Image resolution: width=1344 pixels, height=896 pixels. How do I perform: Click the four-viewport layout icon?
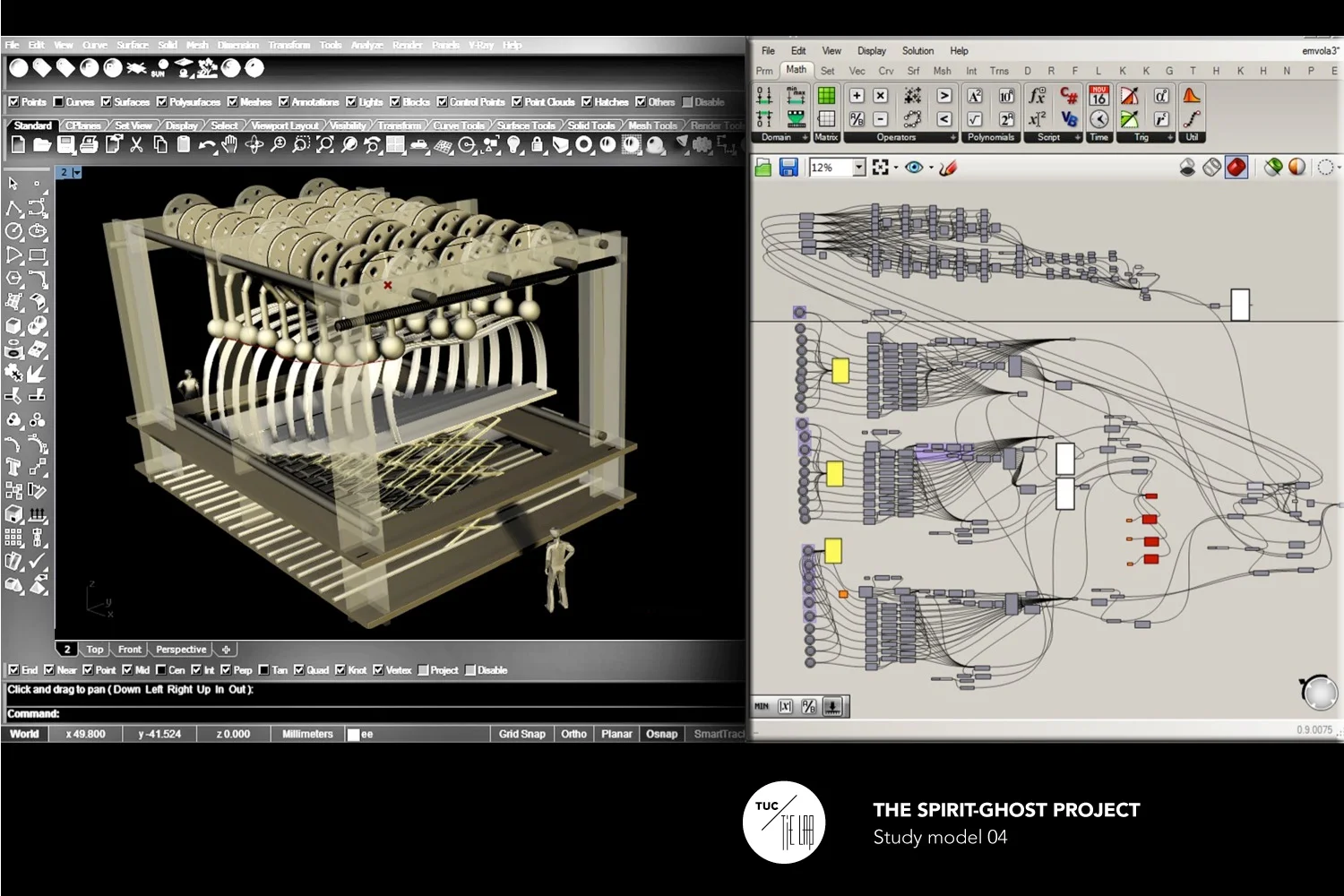click(395, 144)
